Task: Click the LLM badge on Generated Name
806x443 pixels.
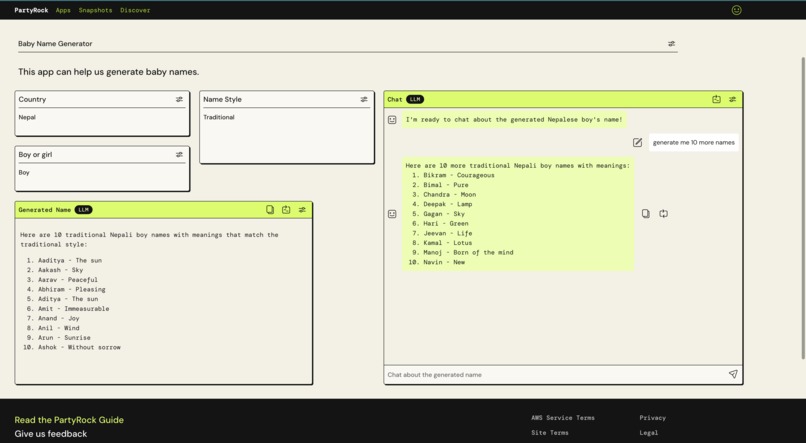Action: (84, 210)
